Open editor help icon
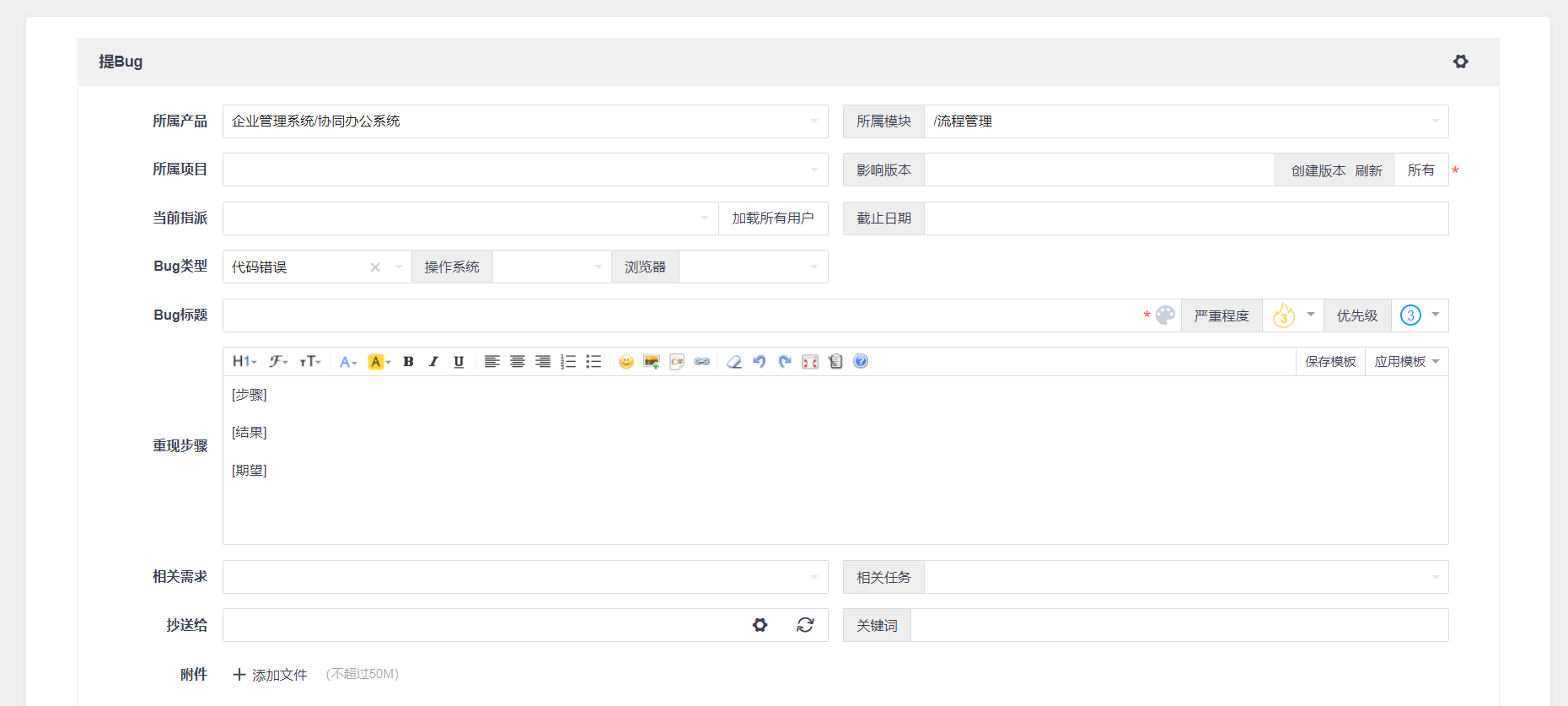 pos(861,361)
